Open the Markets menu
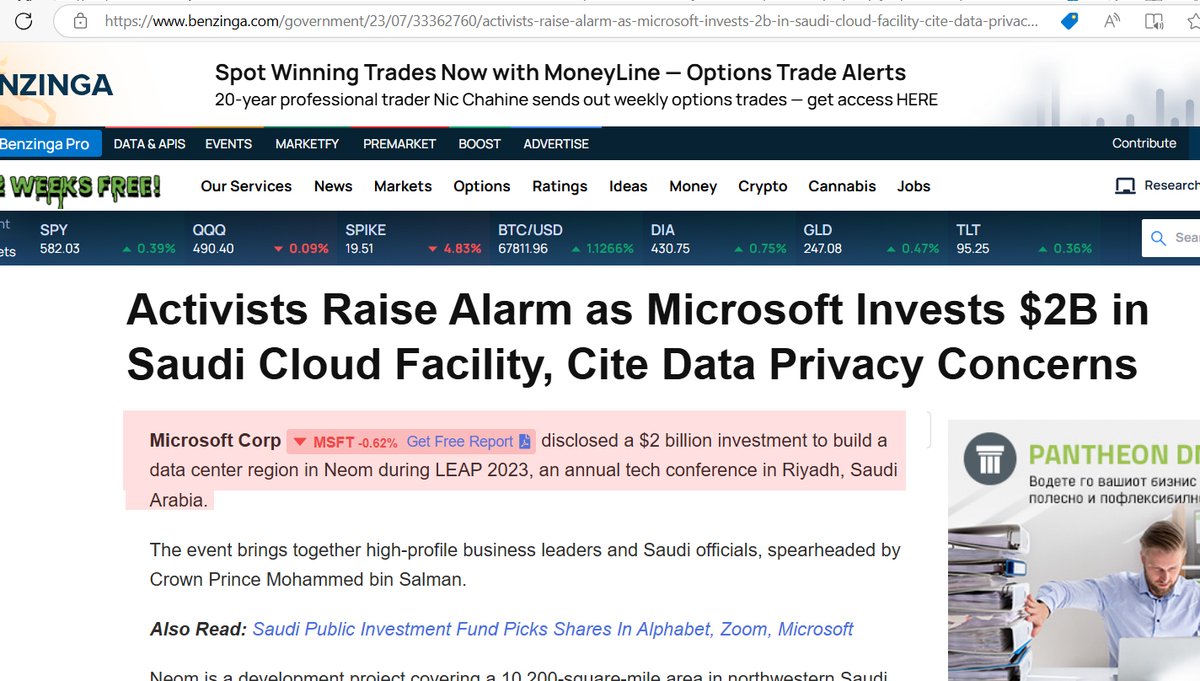 click(402, 186)
